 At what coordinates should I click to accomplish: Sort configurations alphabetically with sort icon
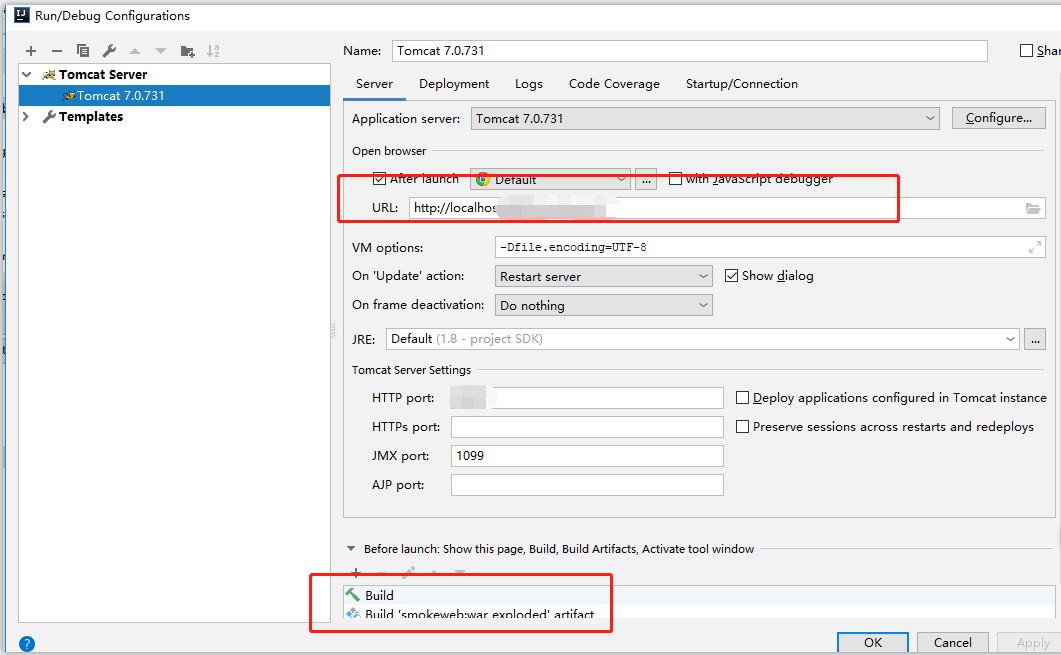pos(213,51)
